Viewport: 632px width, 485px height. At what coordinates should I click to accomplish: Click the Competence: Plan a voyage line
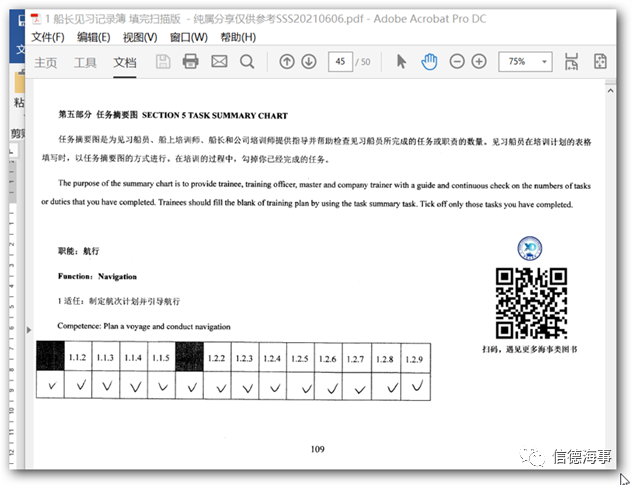pyautogui.click(x=144, y=326)
